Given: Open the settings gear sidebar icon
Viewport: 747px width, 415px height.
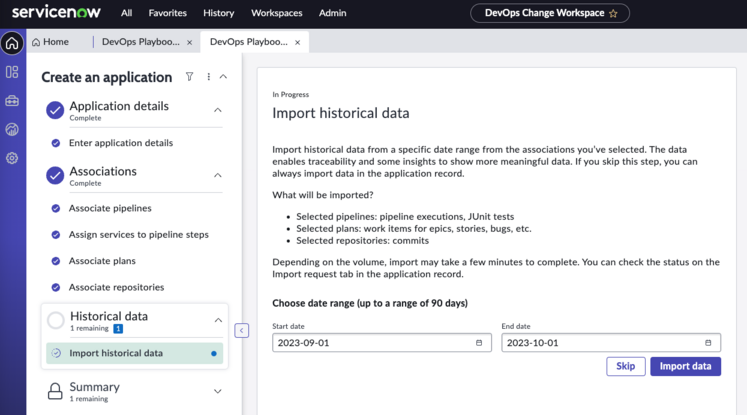Looking at the screenshot, I should click(x=12, y=158).
